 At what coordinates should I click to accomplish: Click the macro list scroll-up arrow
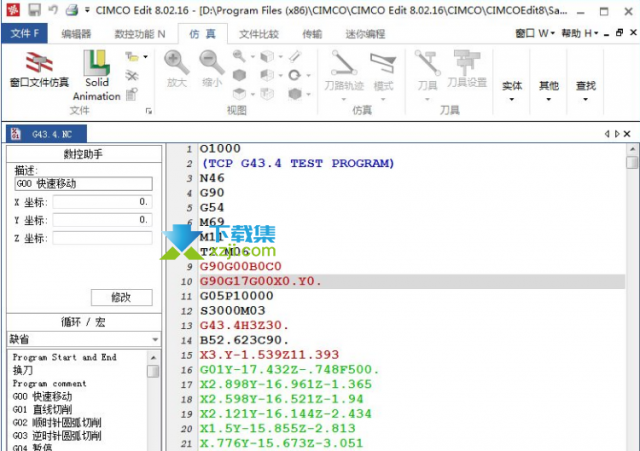153,358
